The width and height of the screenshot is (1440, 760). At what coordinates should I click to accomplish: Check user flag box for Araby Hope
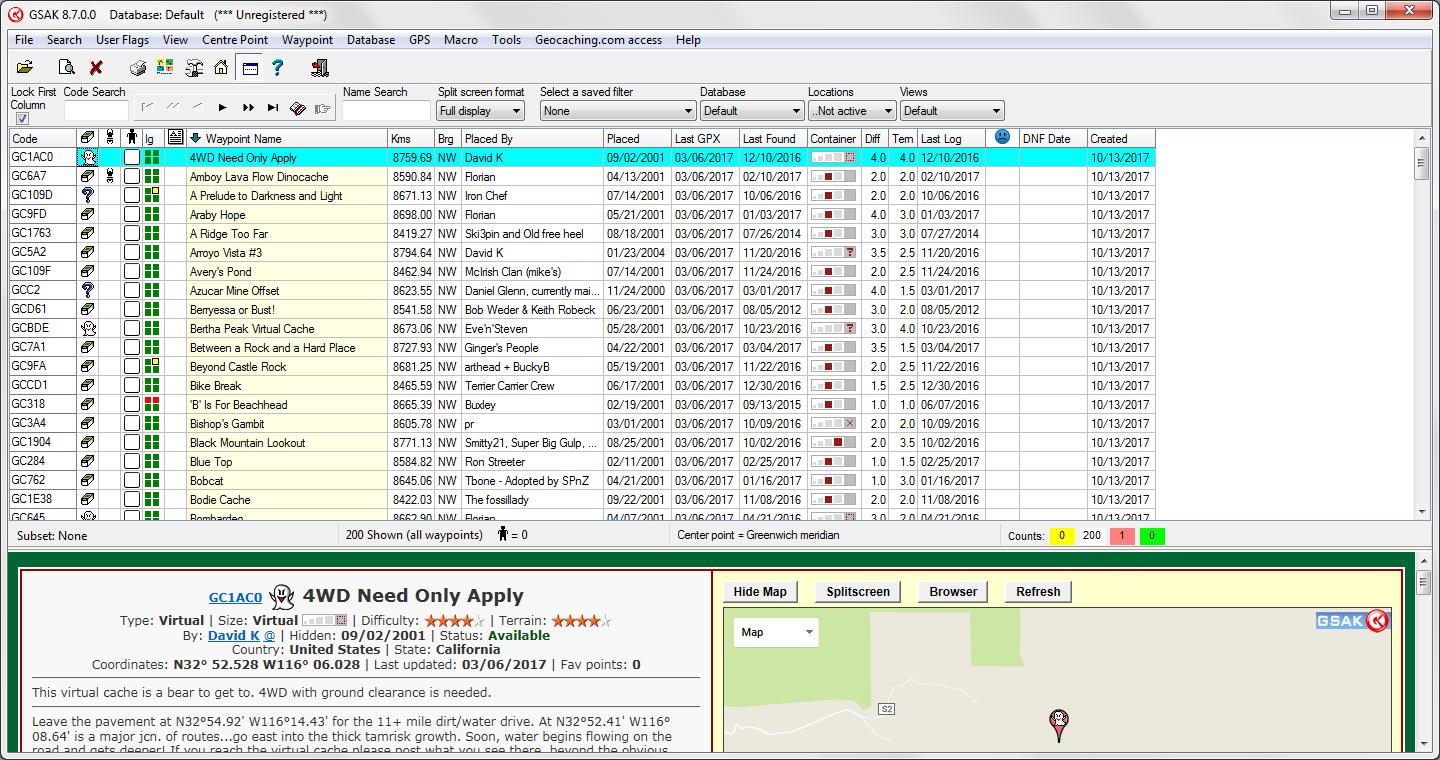coord(131,214)
